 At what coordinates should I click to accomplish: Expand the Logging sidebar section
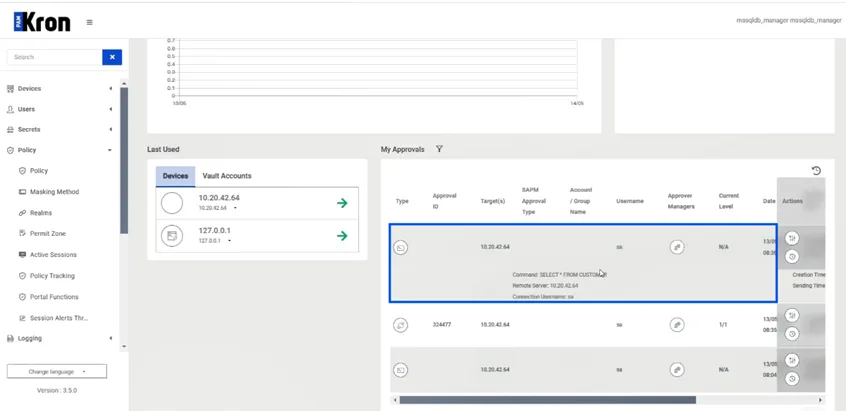[x=59, y=338]
